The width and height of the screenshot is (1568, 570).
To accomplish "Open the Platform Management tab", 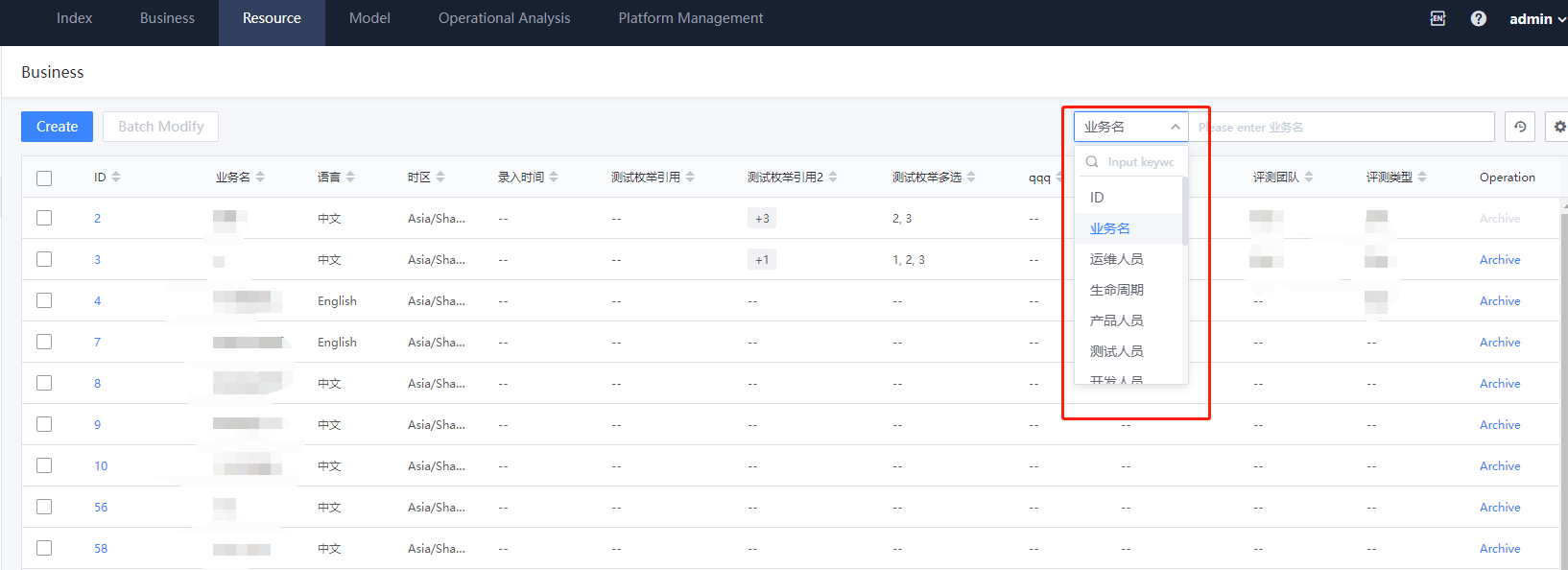I will pos(691,18).
